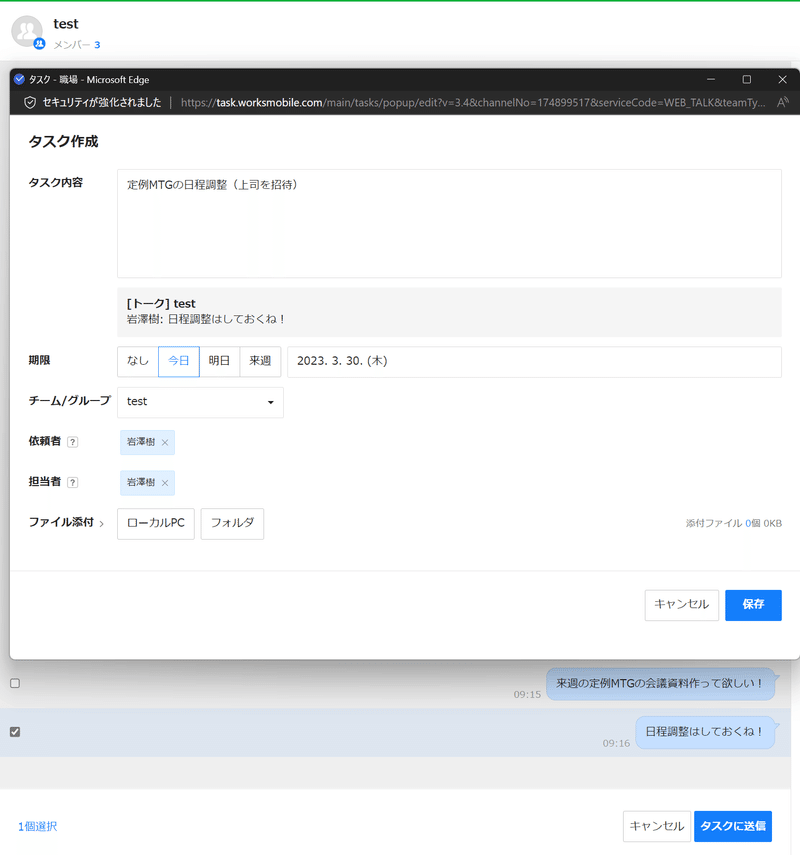Switch the deadline to 明日
800x855 pixels.
tap(219, 361)
